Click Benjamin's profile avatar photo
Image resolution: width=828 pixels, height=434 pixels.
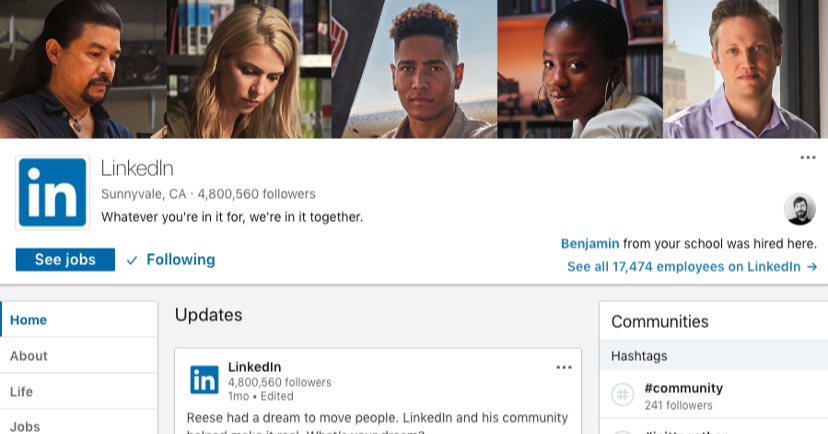pyautogui.click(x=799, y=209)
